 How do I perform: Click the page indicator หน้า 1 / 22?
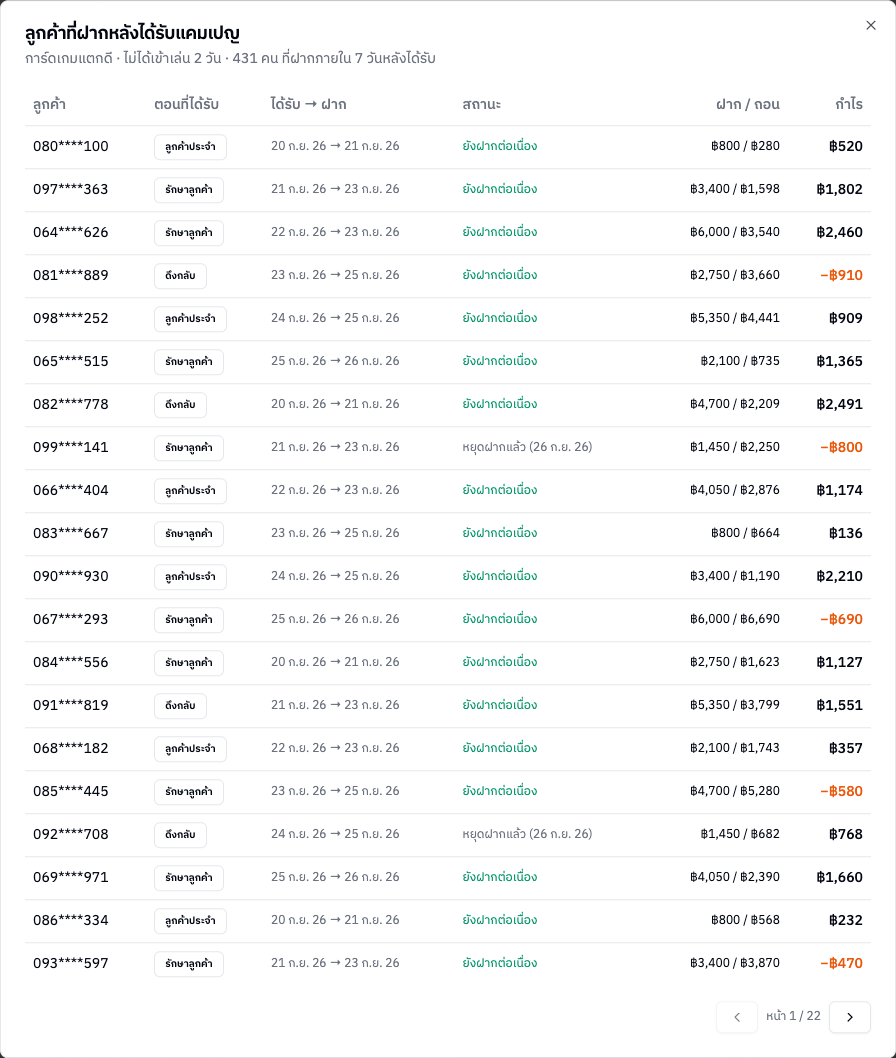pyautogui.click(x=793, y=1016)
